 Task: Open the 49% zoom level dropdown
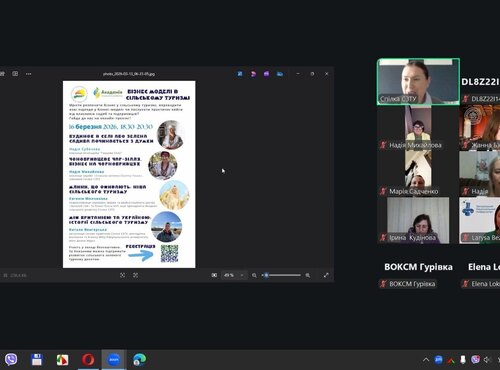coord(234,275)
